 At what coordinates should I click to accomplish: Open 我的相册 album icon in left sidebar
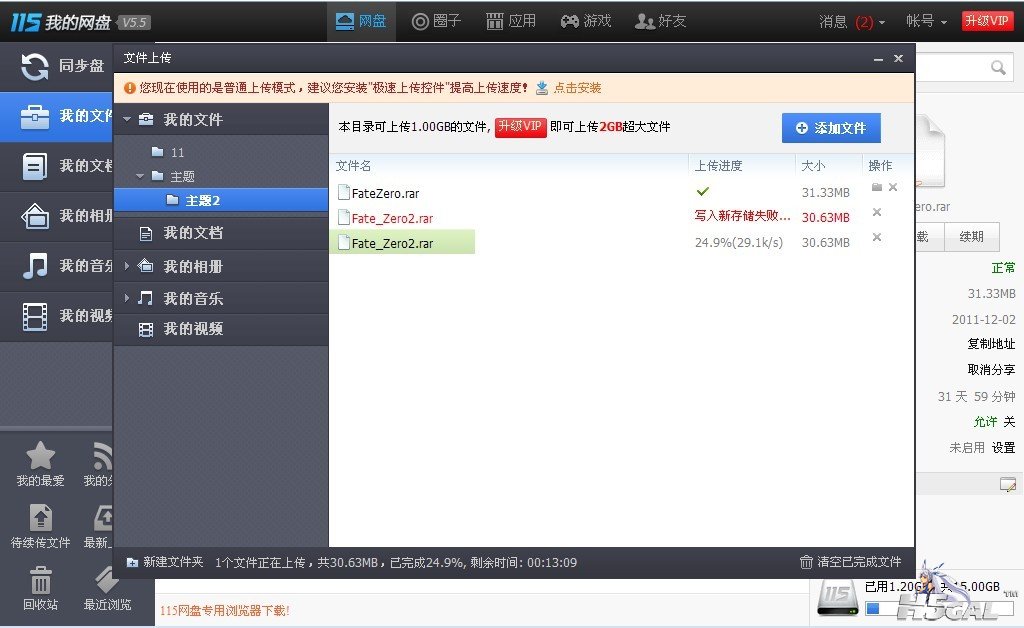click(x=35, y=216)
